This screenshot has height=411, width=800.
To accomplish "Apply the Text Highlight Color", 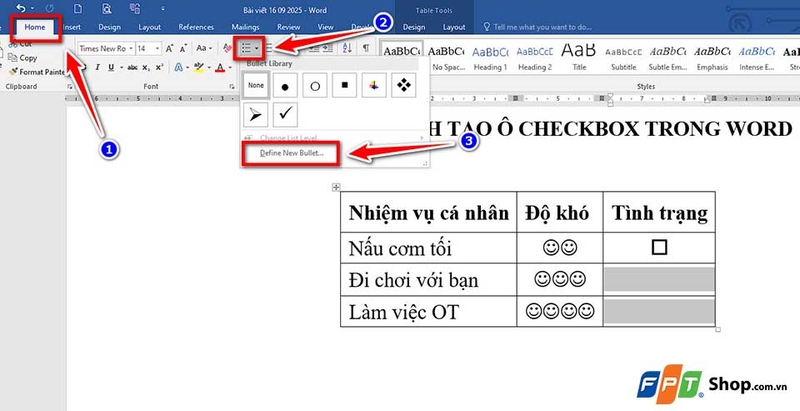I will 198,67.
